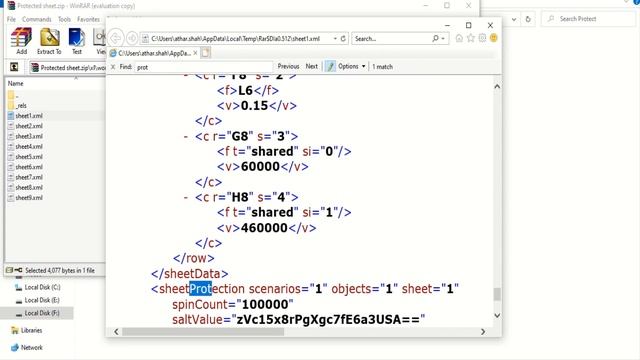Select sheet8.xml in WinRAR list

(29, 187)
